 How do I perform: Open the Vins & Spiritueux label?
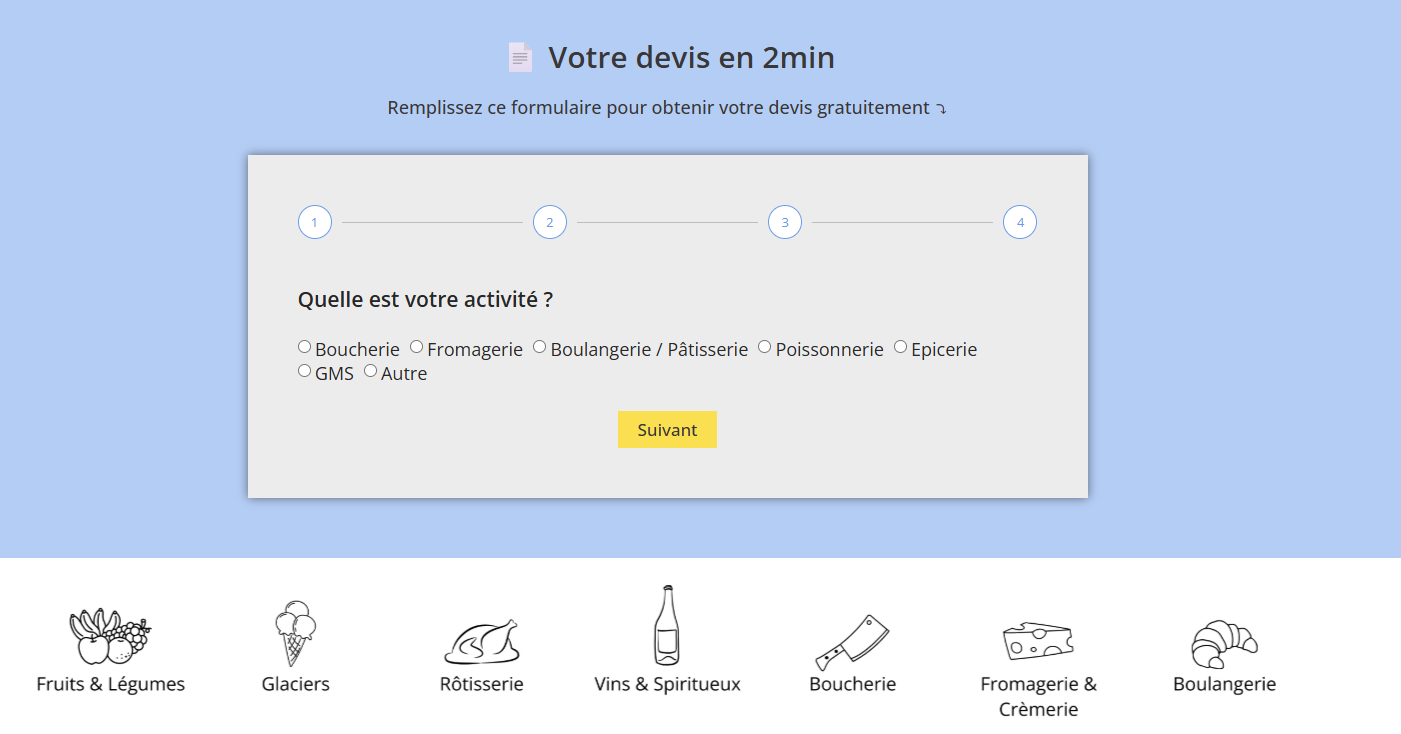pos(668,685)
